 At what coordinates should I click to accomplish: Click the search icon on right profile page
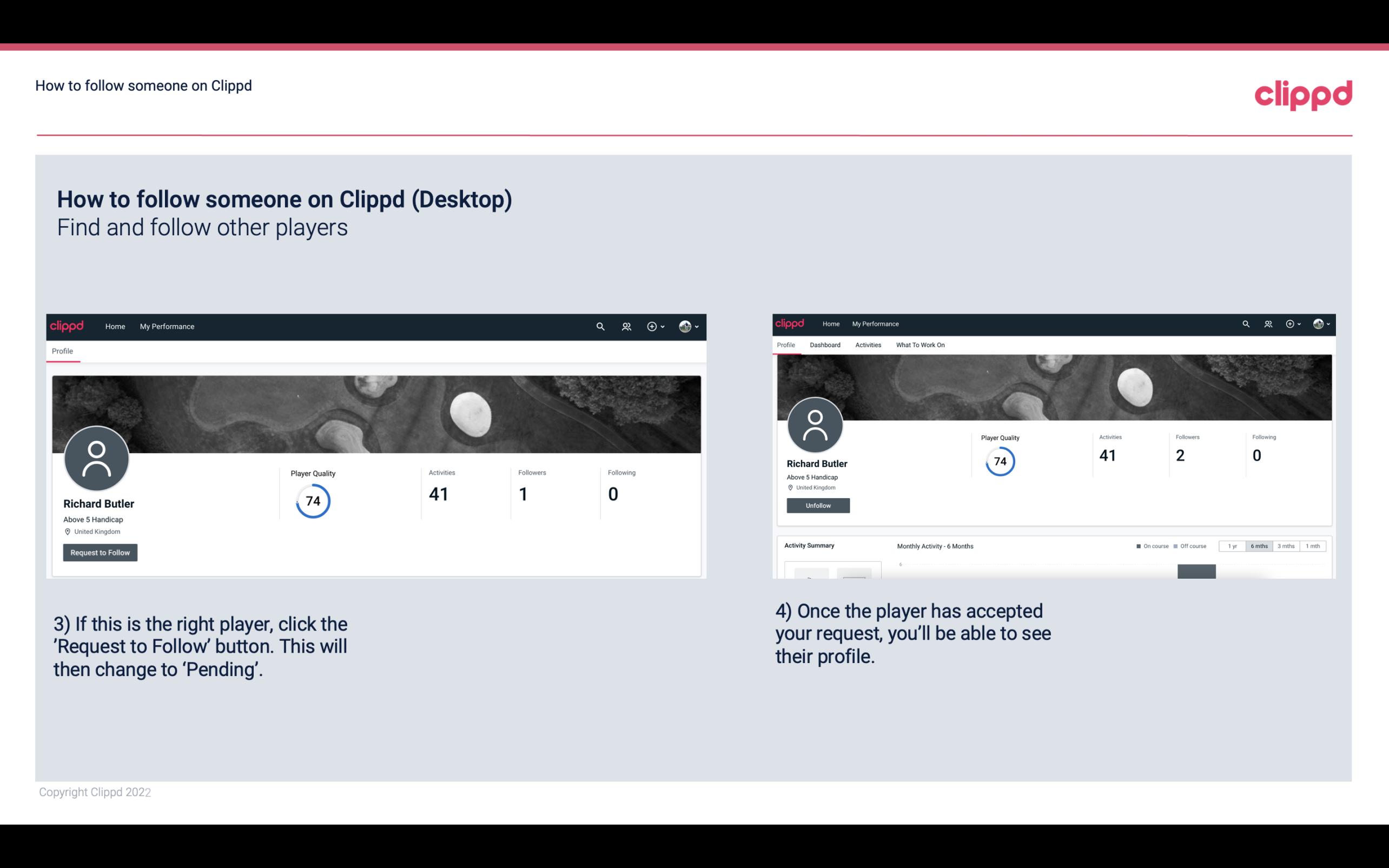tap(1246, 324)
